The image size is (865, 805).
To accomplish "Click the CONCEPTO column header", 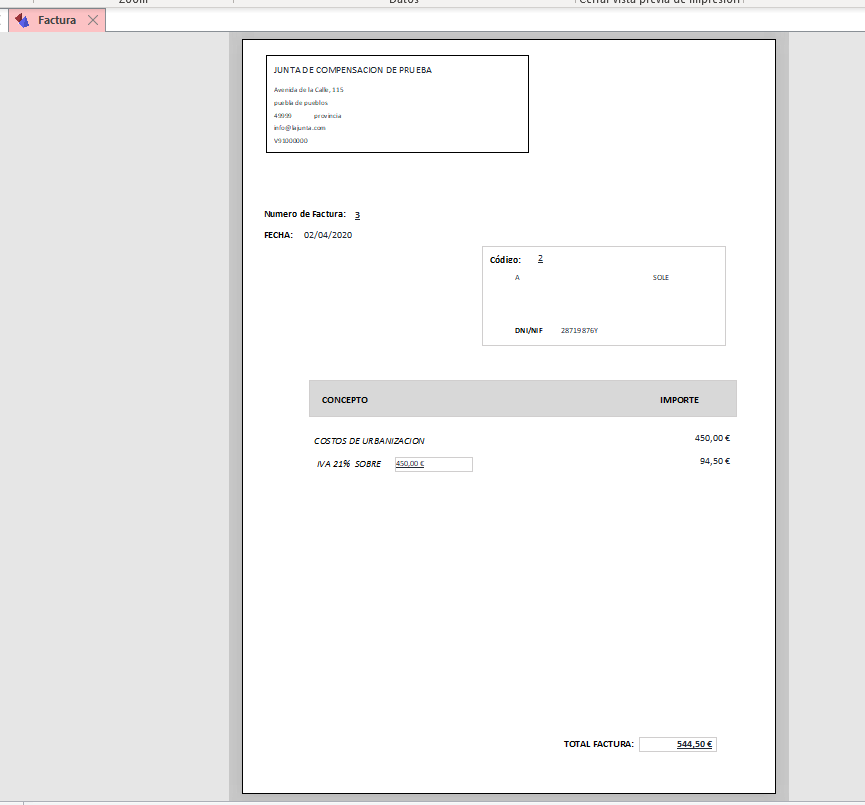I will pos(344,400).
